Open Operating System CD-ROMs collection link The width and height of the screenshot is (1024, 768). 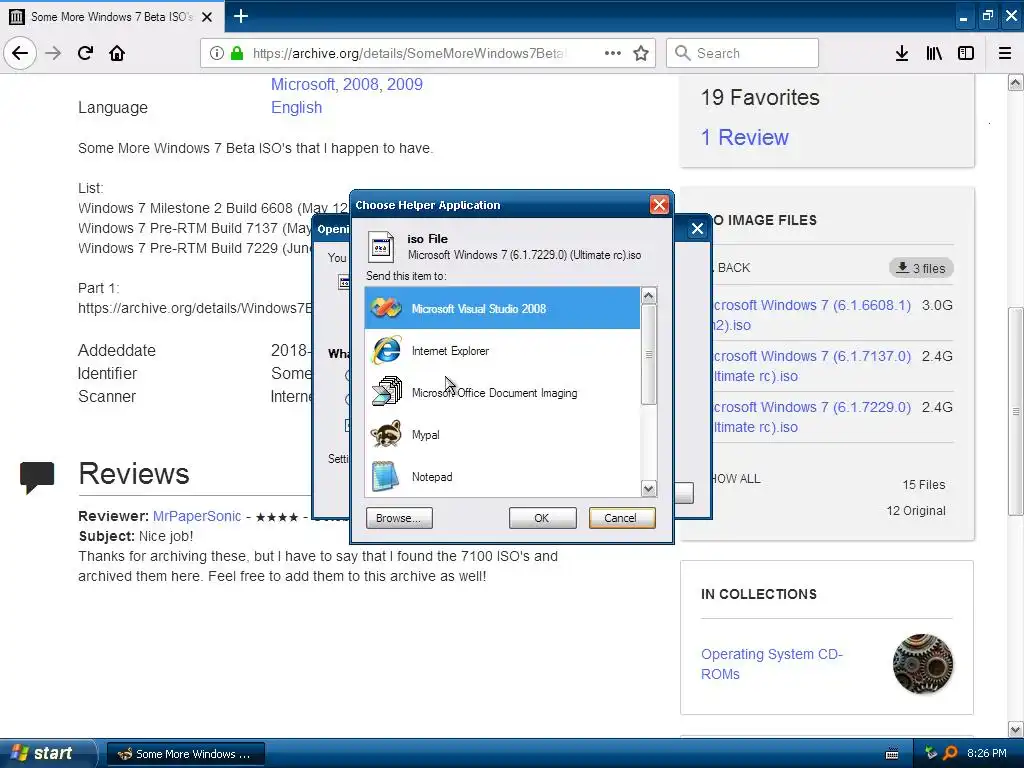pos(771,664)
